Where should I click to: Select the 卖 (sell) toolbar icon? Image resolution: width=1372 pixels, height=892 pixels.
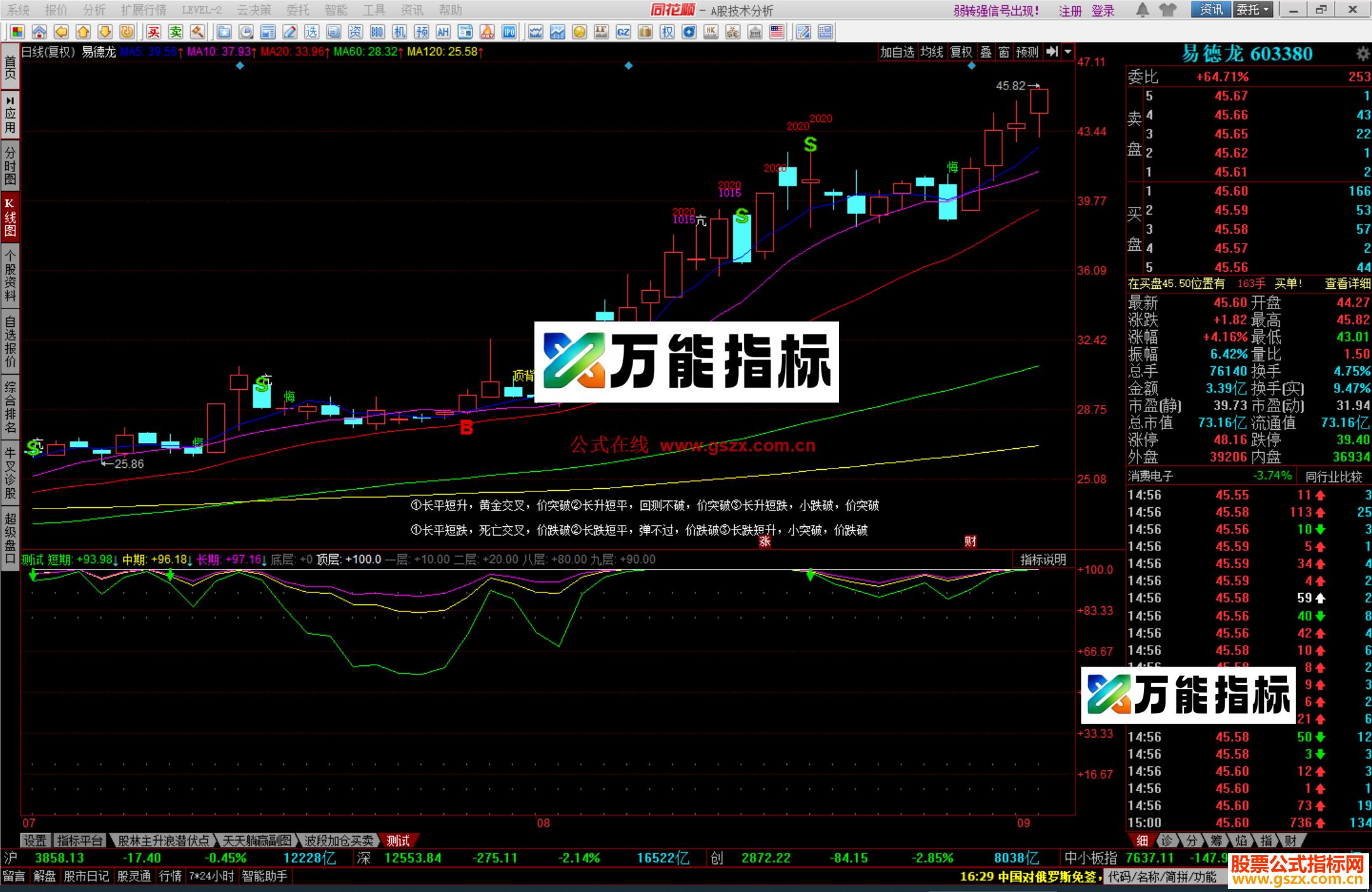(x=177, y=32)
